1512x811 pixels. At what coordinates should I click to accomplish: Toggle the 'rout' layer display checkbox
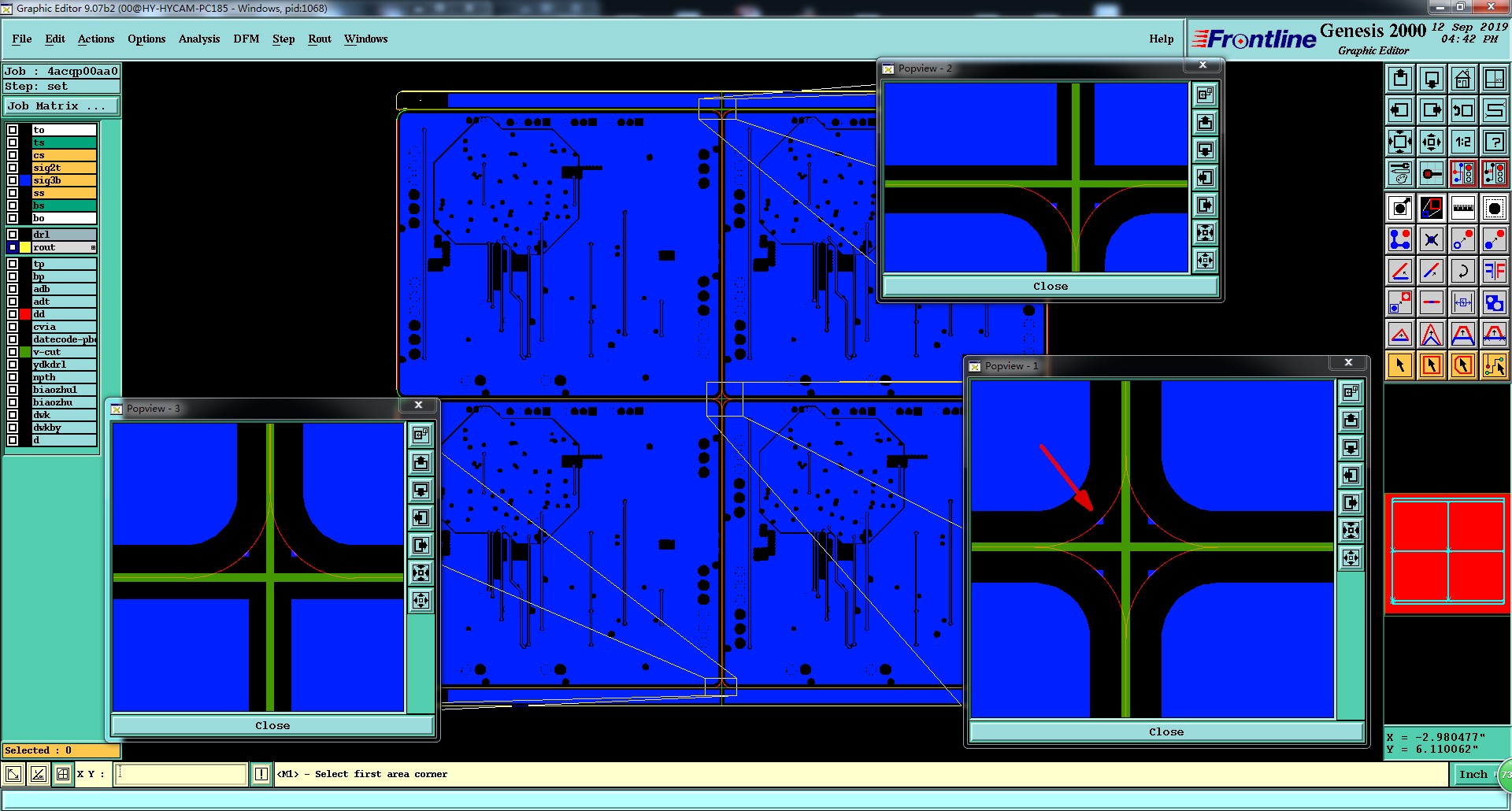click(13, 247)
